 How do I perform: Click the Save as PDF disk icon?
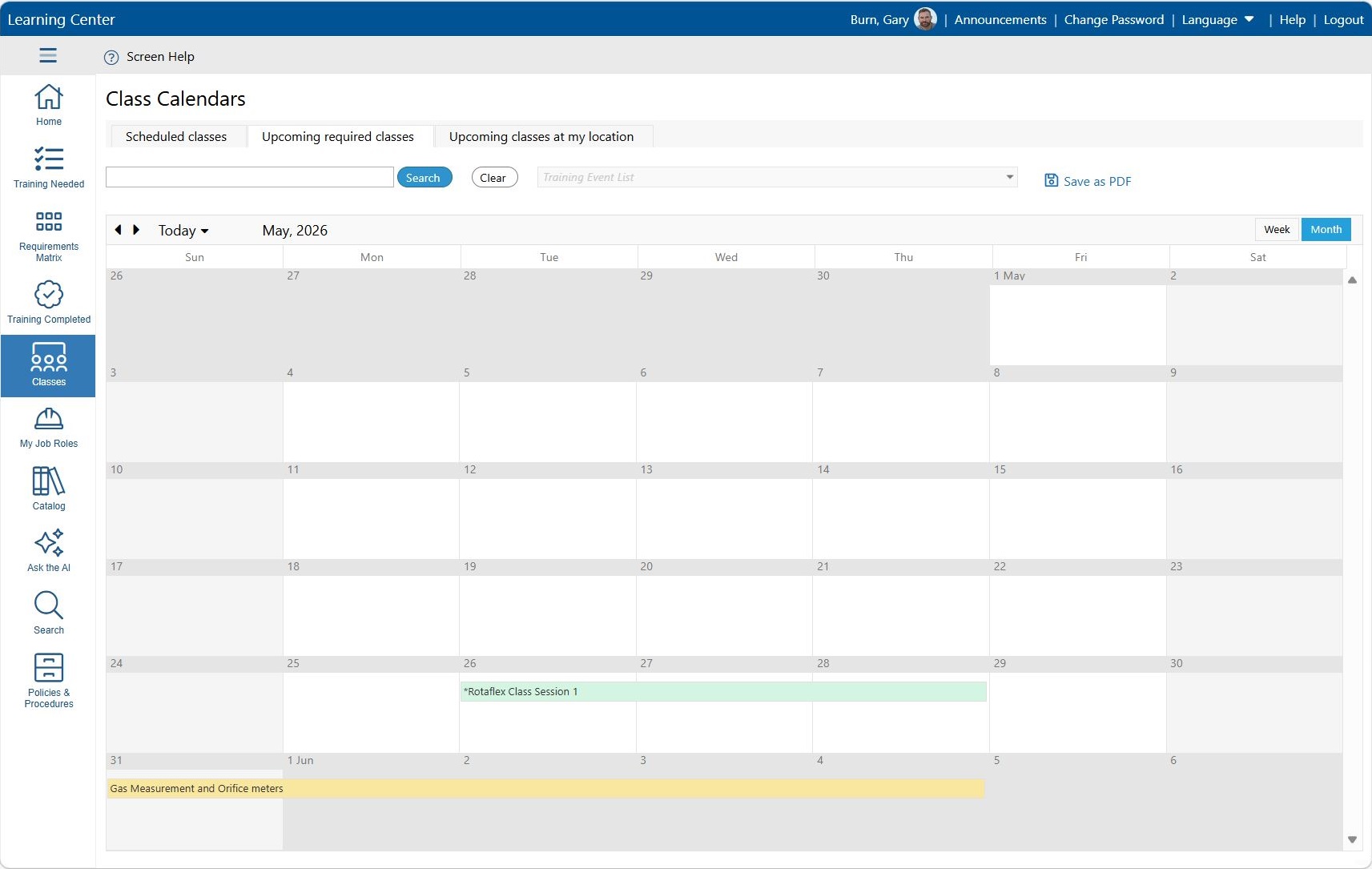point(1051,180)
